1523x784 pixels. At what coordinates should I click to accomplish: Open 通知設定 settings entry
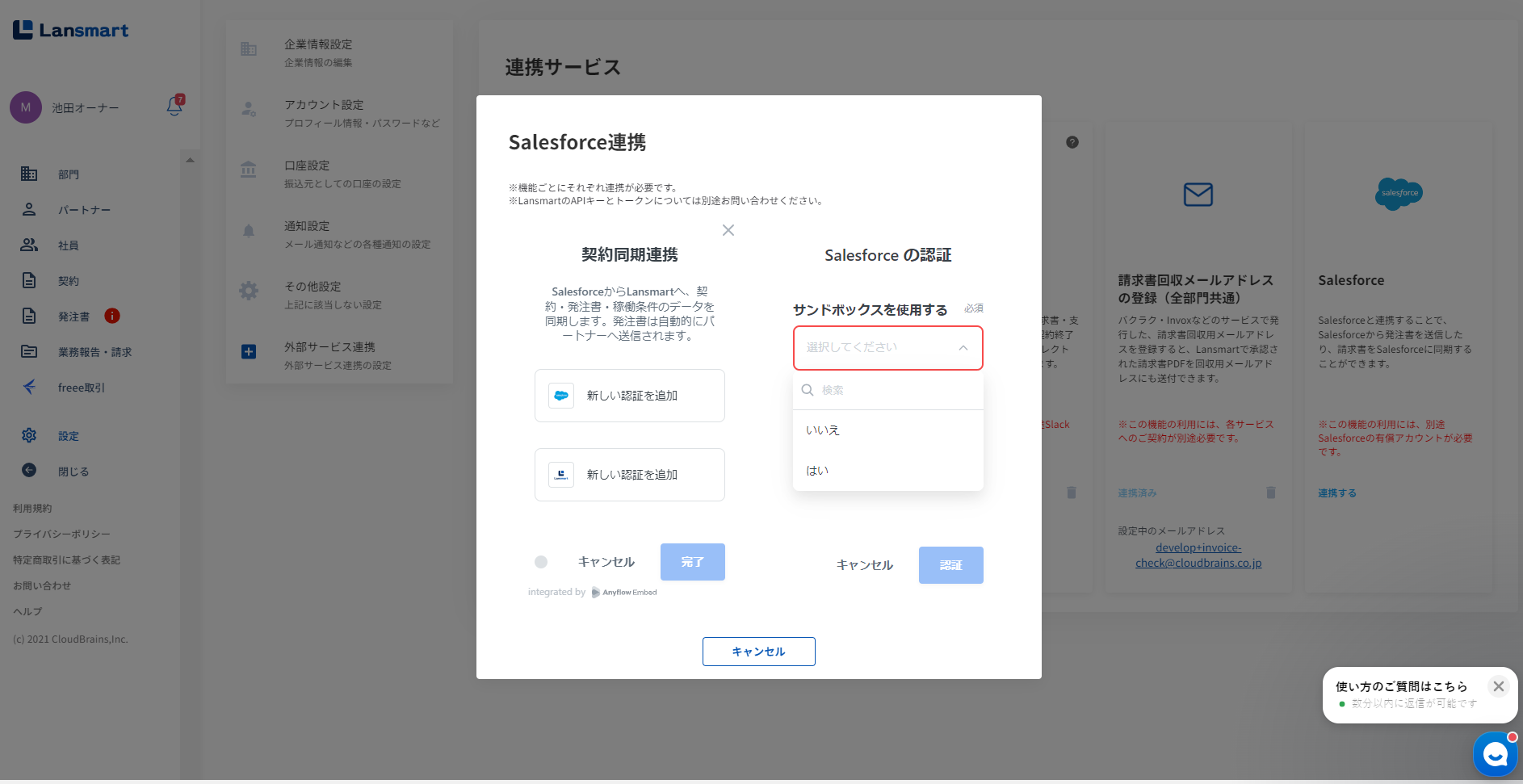(x=339, y=233)
